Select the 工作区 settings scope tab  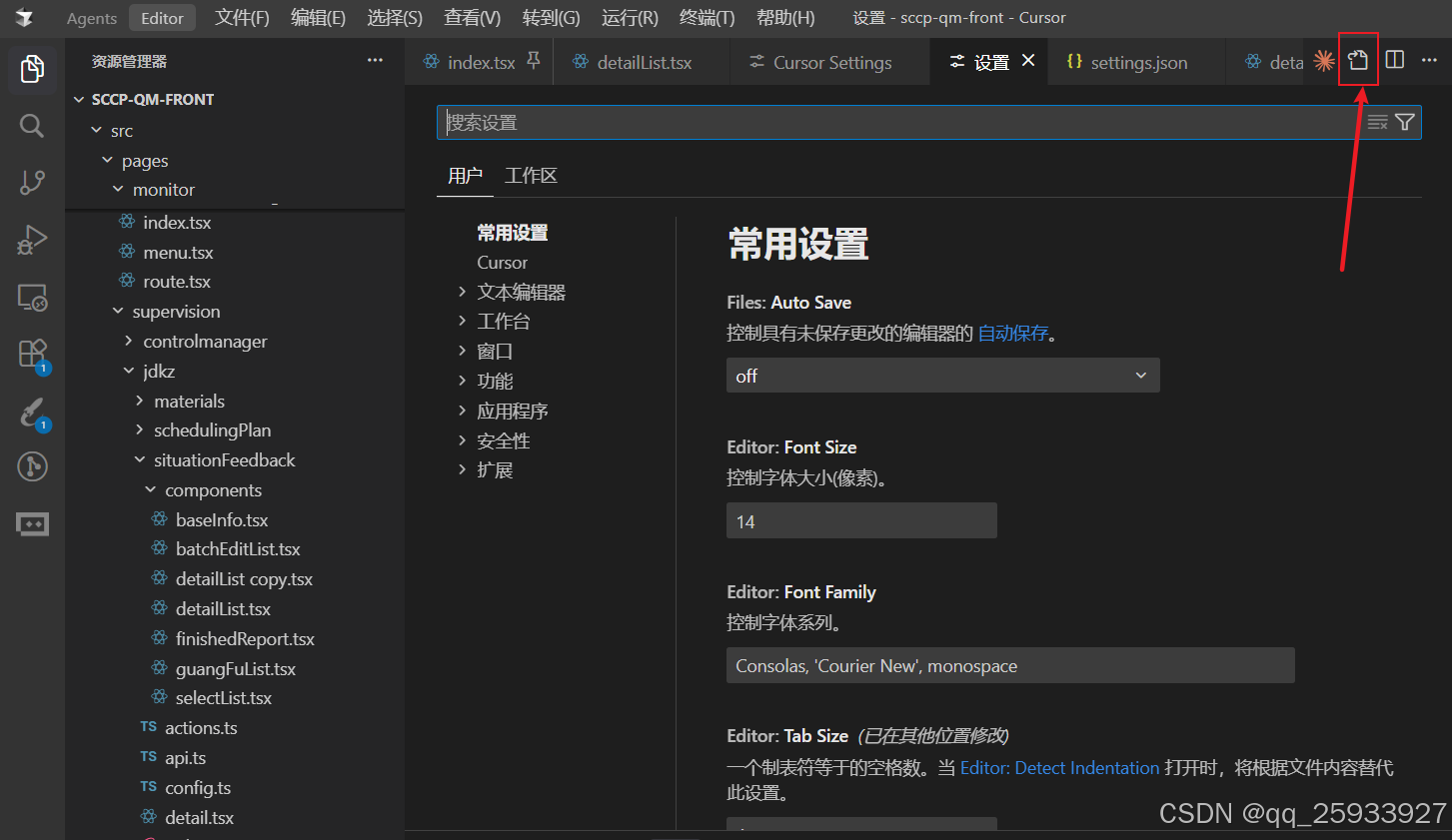coord(531,176)
